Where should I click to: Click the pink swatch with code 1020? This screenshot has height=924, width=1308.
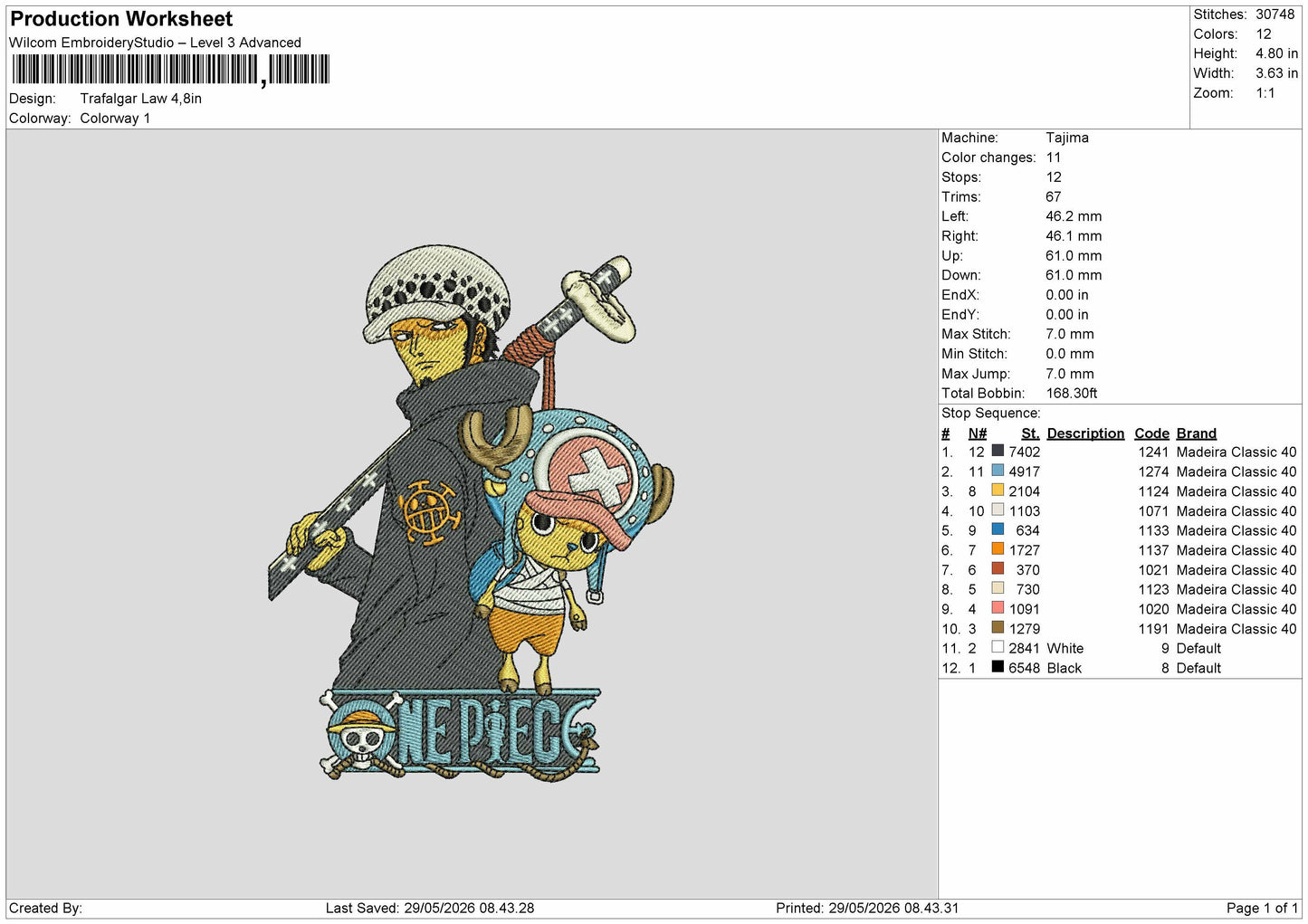tap(998, 608)
